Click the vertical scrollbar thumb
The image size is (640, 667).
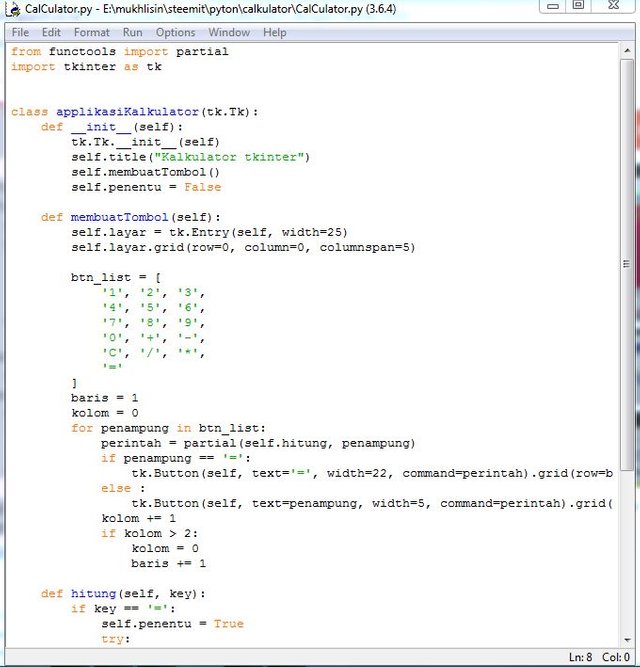tap(627, 265)
